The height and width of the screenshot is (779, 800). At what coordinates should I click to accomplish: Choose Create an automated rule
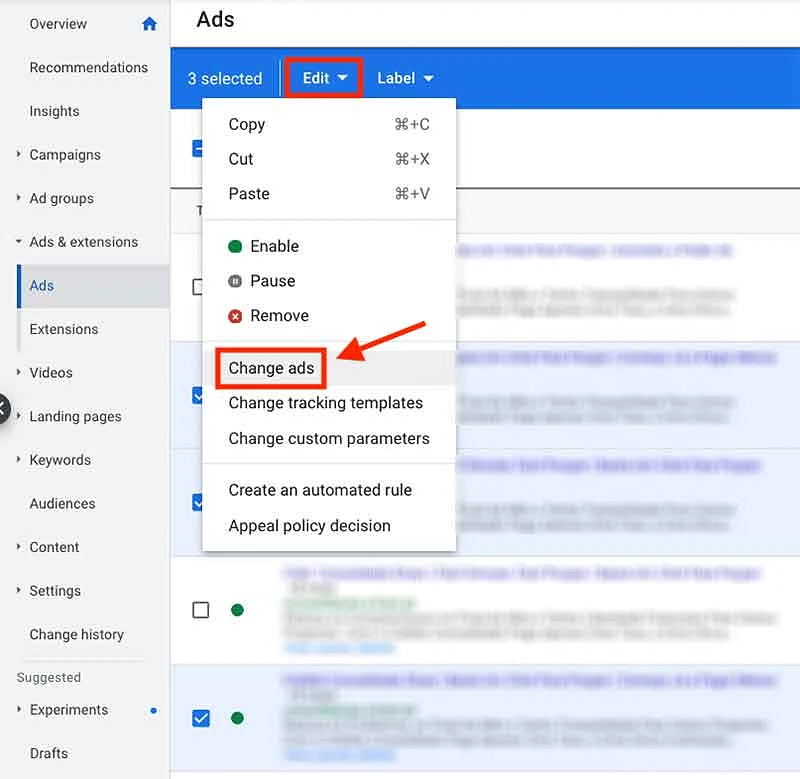329,490
